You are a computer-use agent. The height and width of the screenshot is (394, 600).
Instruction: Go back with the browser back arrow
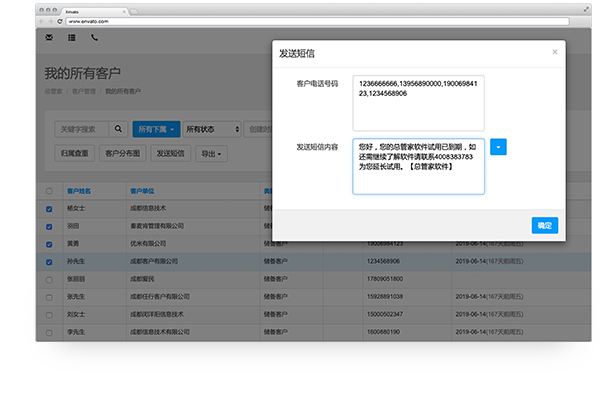click(42, 21)
